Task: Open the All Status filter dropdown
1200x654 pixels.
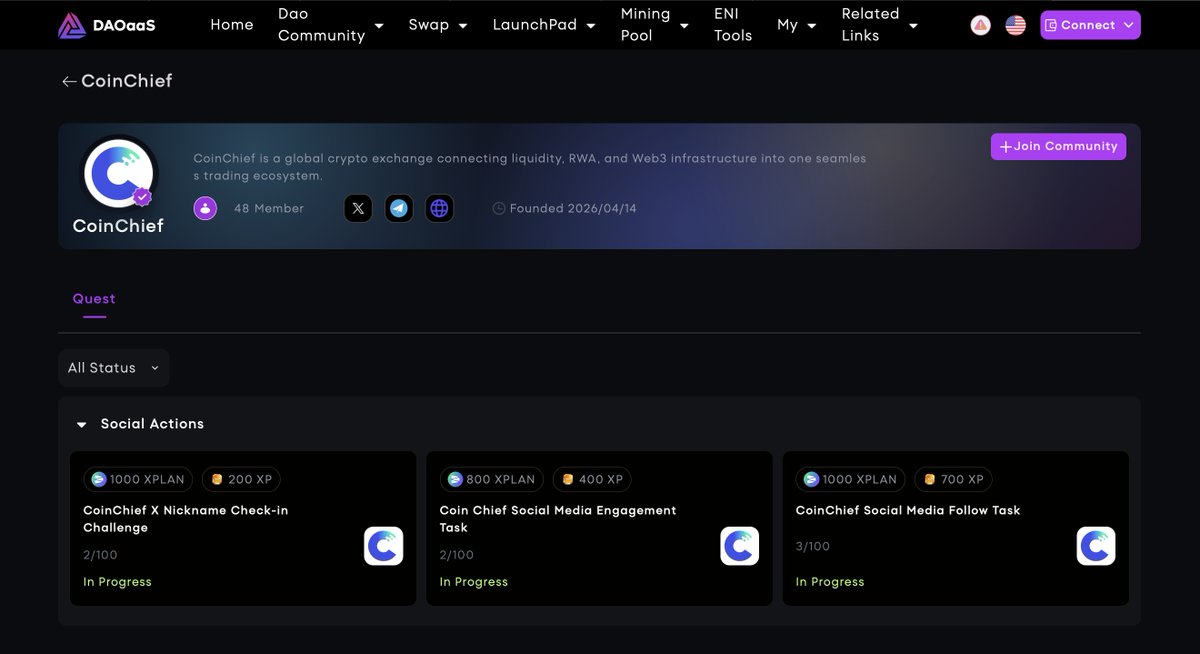Action: click(x=114, y=368)
